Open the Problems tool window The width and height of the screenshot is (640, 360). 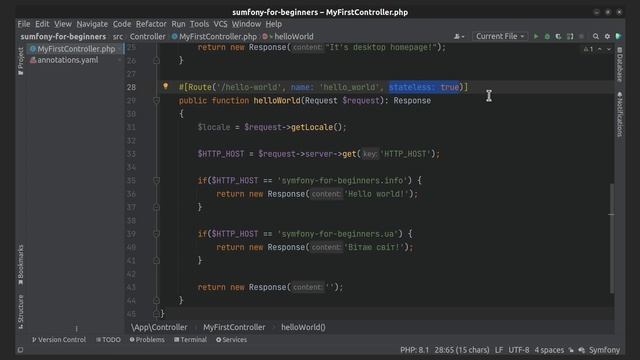pos(147,340)
